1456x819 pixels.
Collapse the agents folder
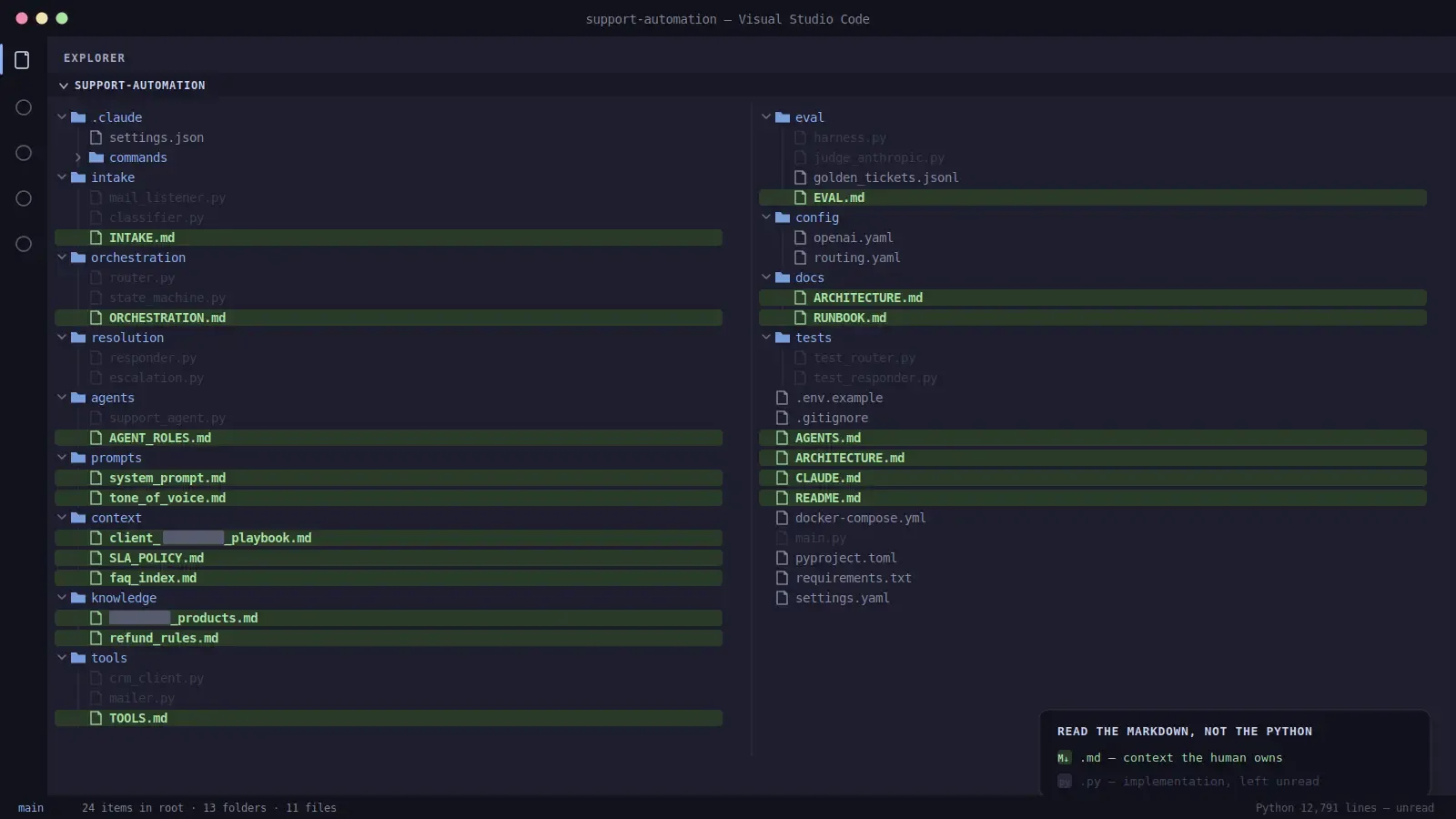point(62,398)
